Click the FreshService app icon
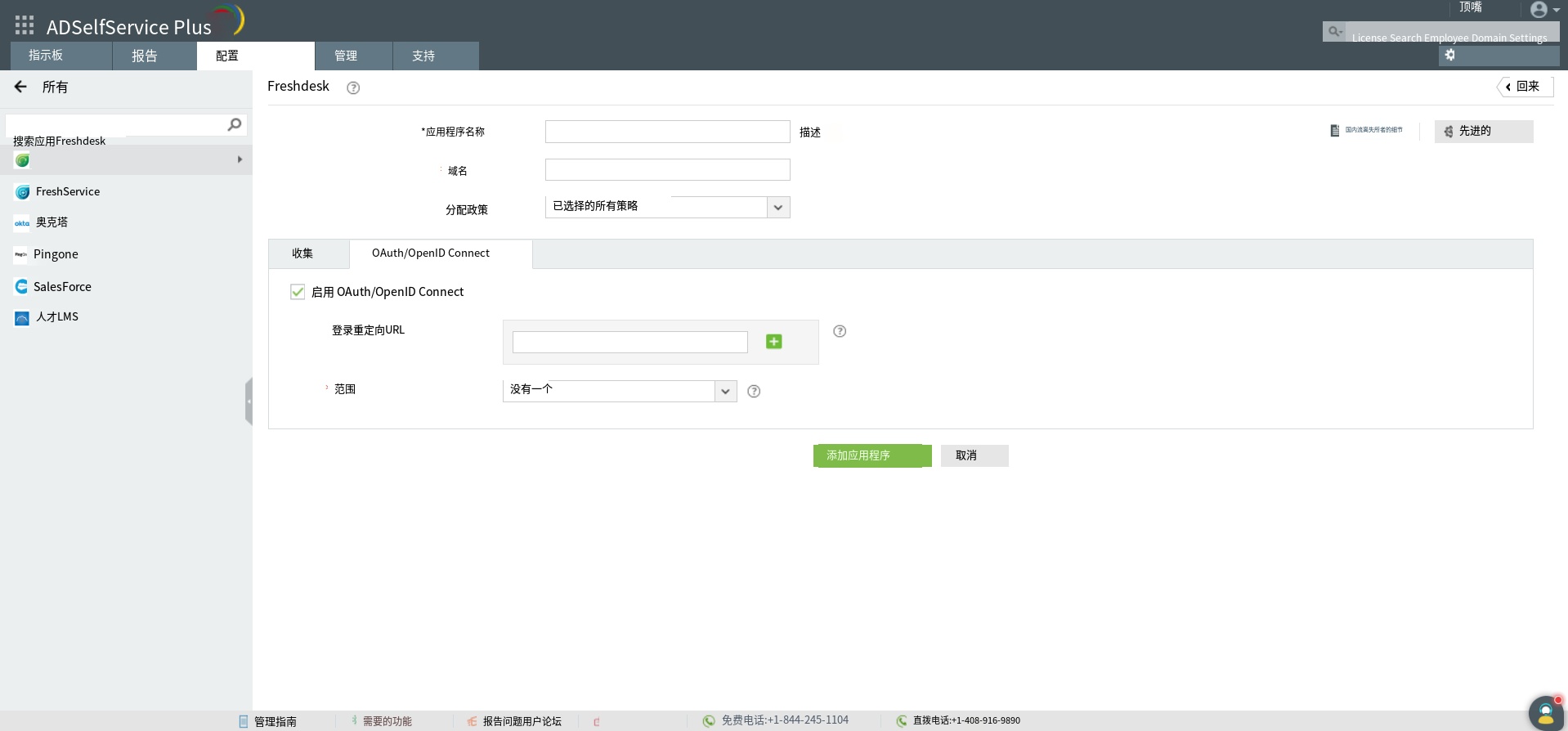 [x=22, y=192]
